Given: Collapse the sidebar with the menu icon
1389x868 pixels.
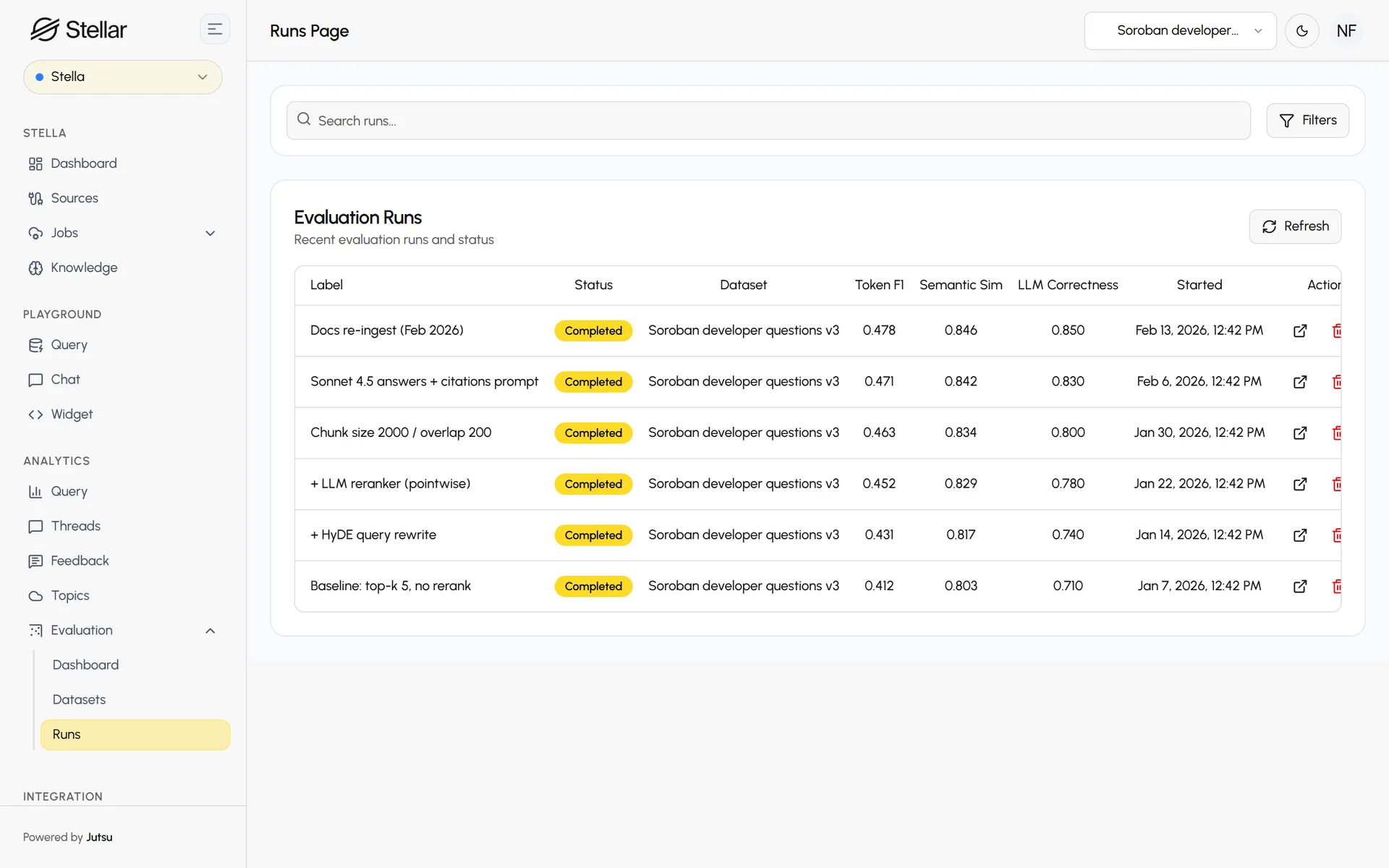Looking at the screenshot, I should click(x=215, y=30).
